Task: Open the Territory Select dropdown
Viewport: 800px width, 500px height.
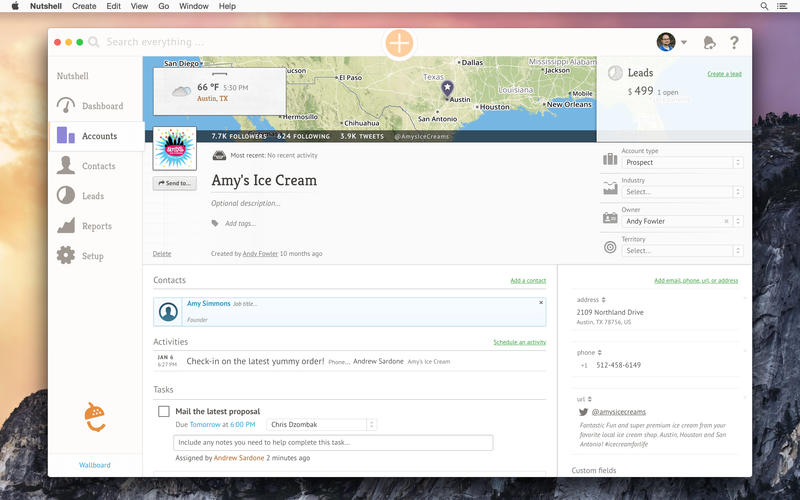Action: coord(682,251)
